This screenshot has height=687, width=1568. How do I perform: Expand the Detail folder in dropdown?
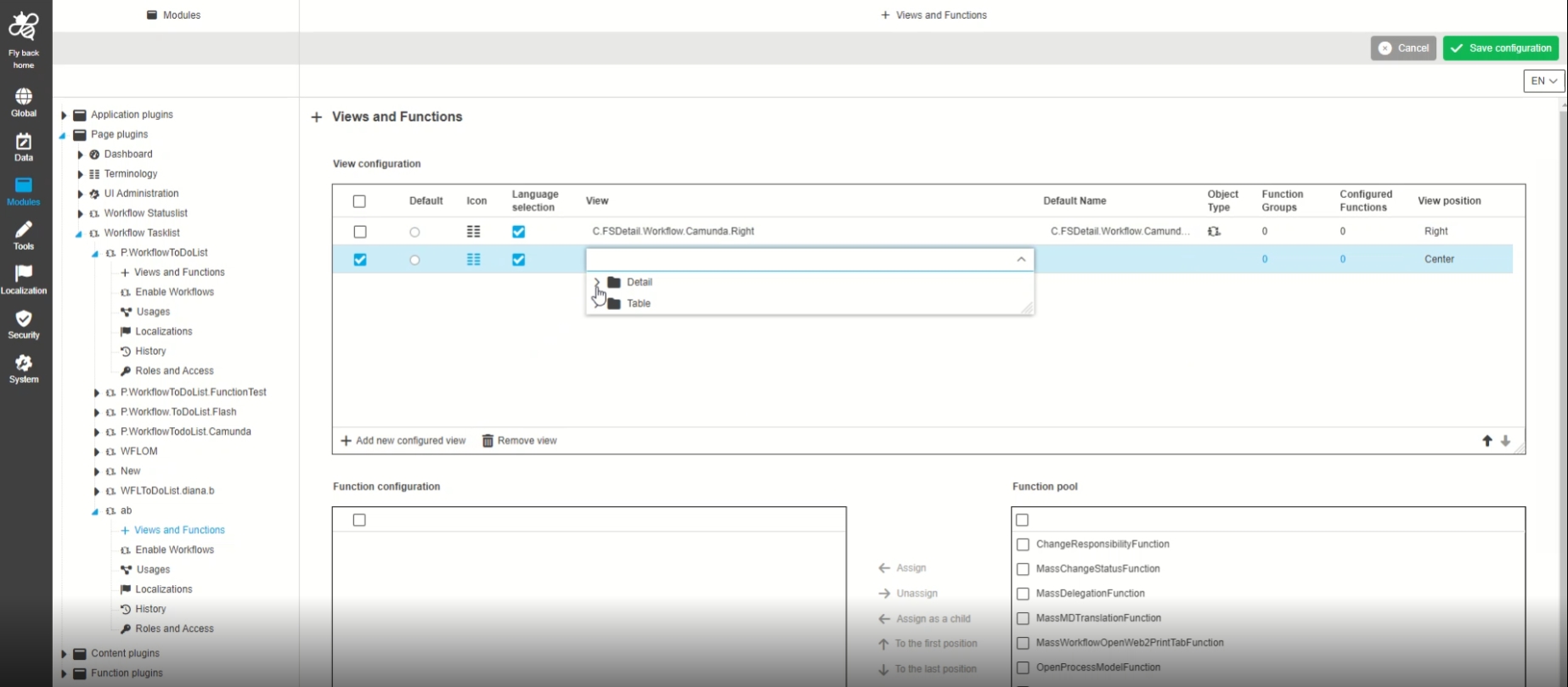[597, 282]
